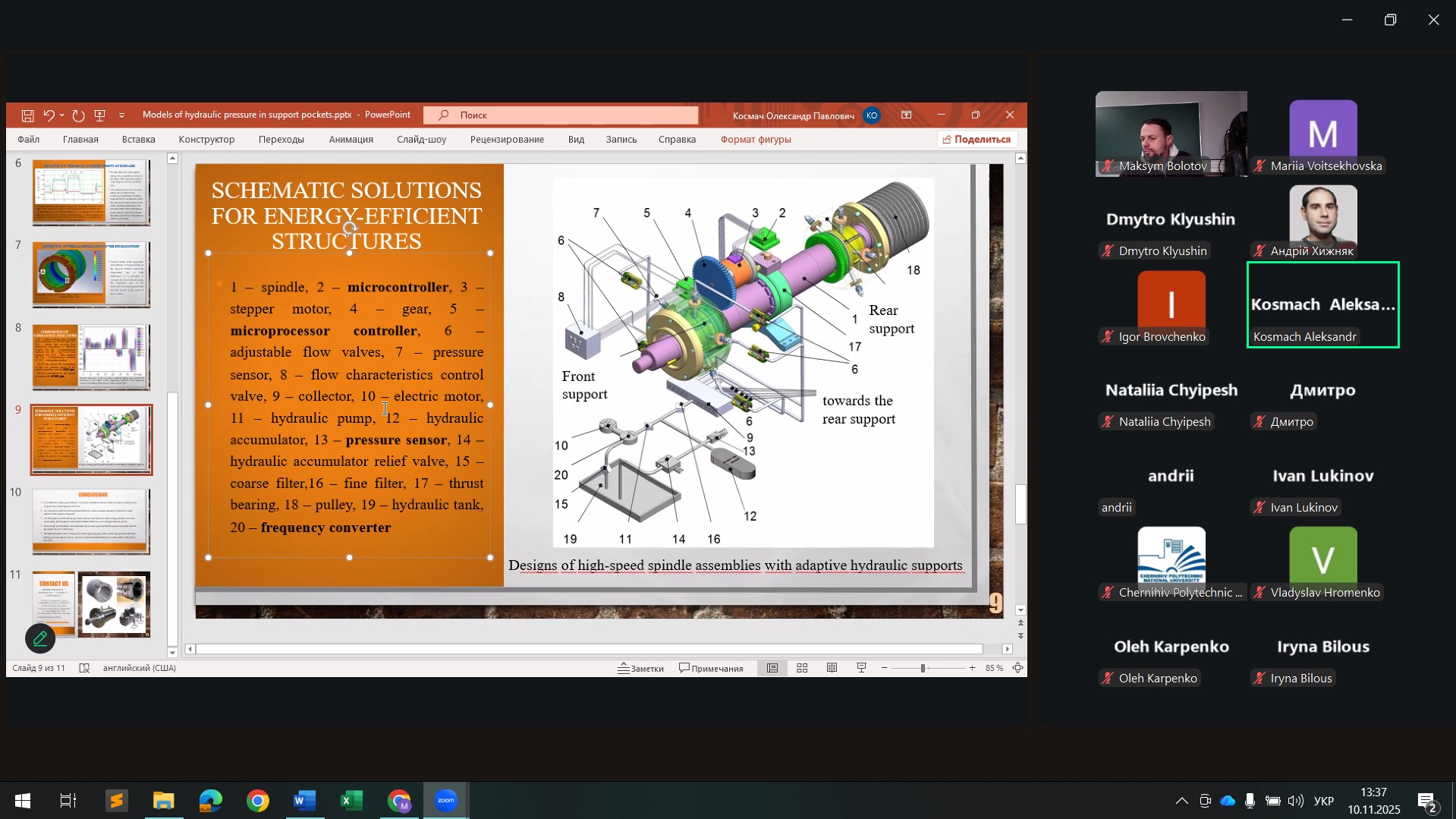Expand the Undo history dropdown arrow
The image size is (1456, 819).
pos(61,115)
